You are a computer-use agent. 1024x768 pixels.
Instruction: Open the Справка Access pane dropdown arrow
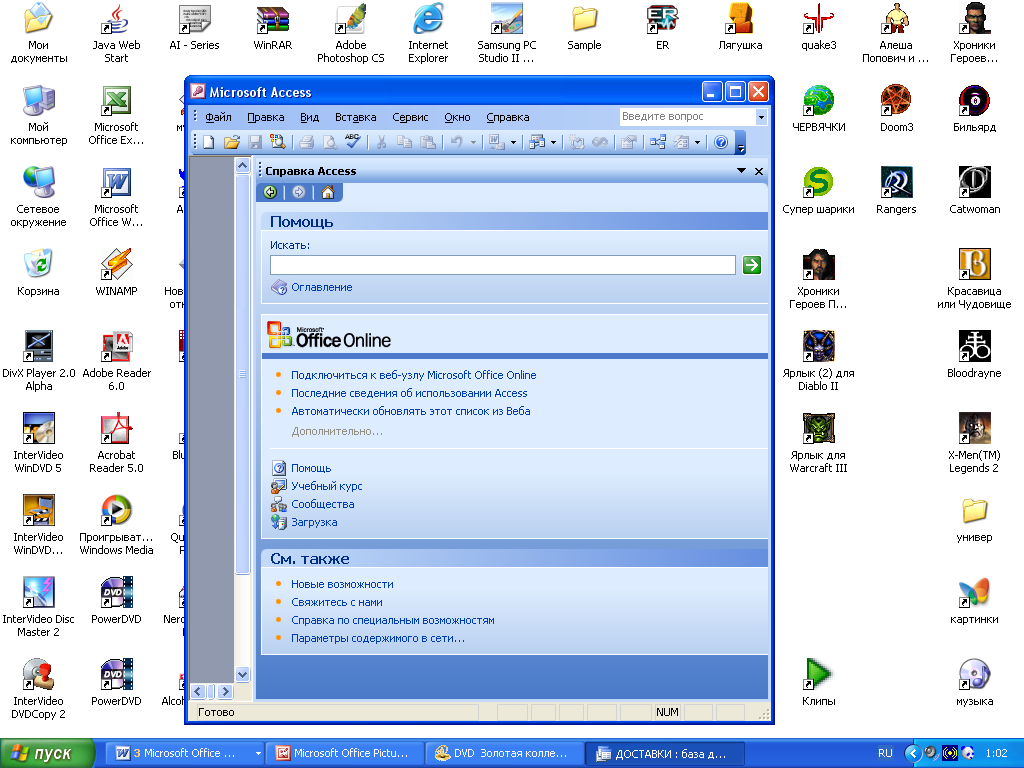click(741, 170)
